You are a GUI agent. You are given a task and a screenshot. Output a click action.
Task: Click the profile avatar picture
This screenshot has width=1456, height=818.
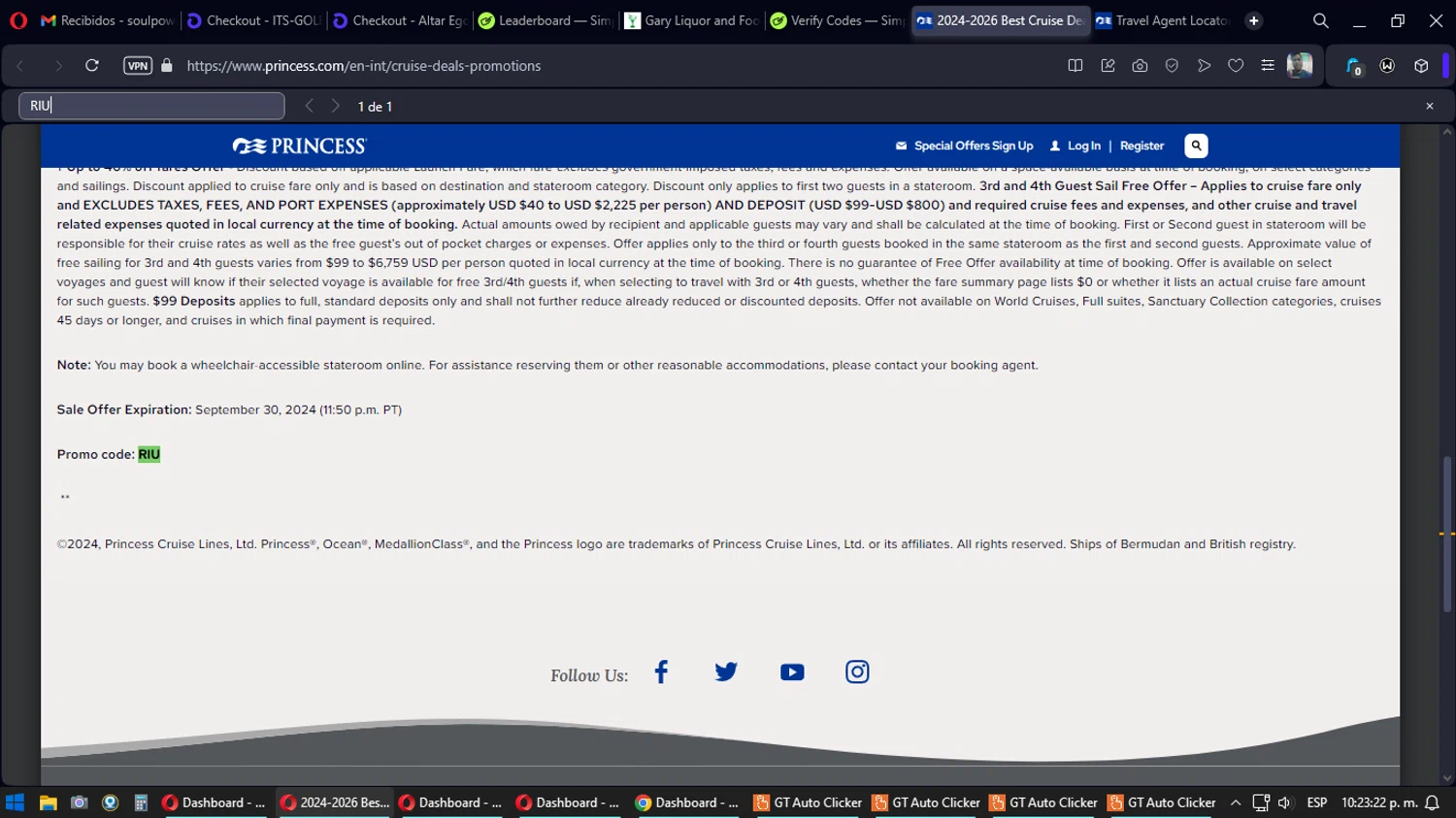click(1300, 65)
